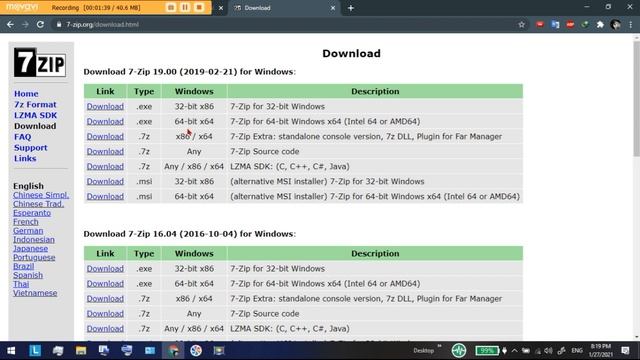Switch language to Japanese
The image size is (640, 360).
click(30, 249)
